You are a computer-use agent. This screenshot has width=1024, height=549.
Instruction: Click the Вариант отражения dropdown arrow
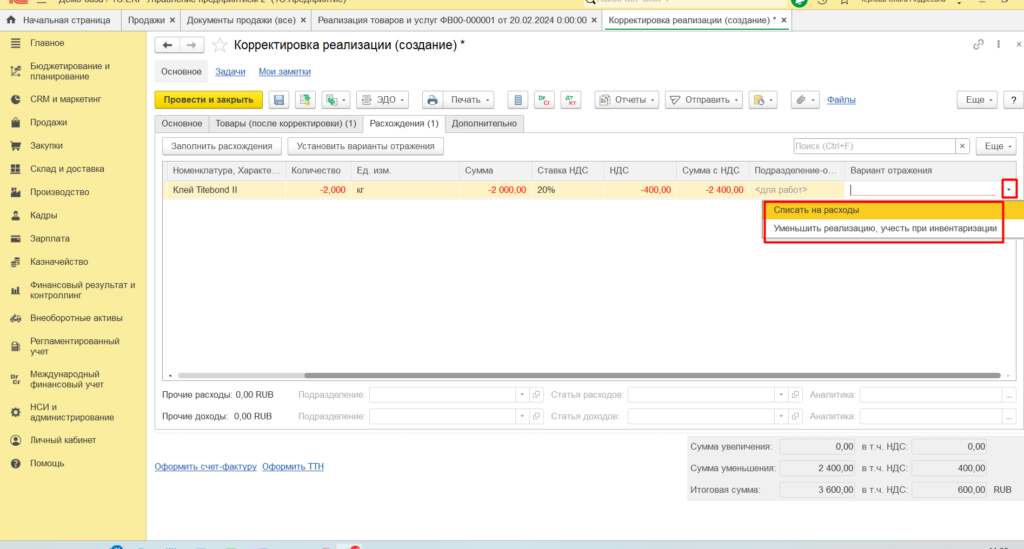(x=1009, y=190)
